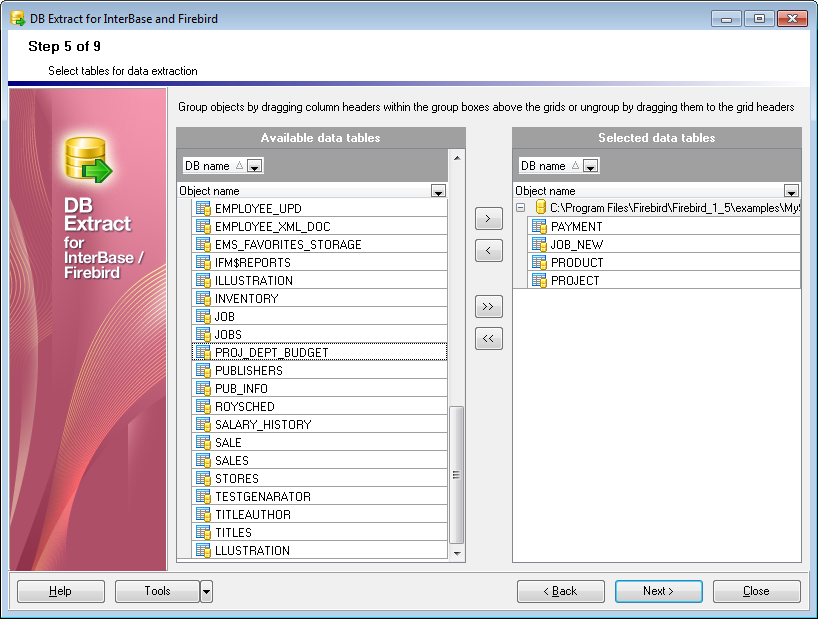818x619 pixels.
Task: Add all tables with the >> button
Action: 488,307
